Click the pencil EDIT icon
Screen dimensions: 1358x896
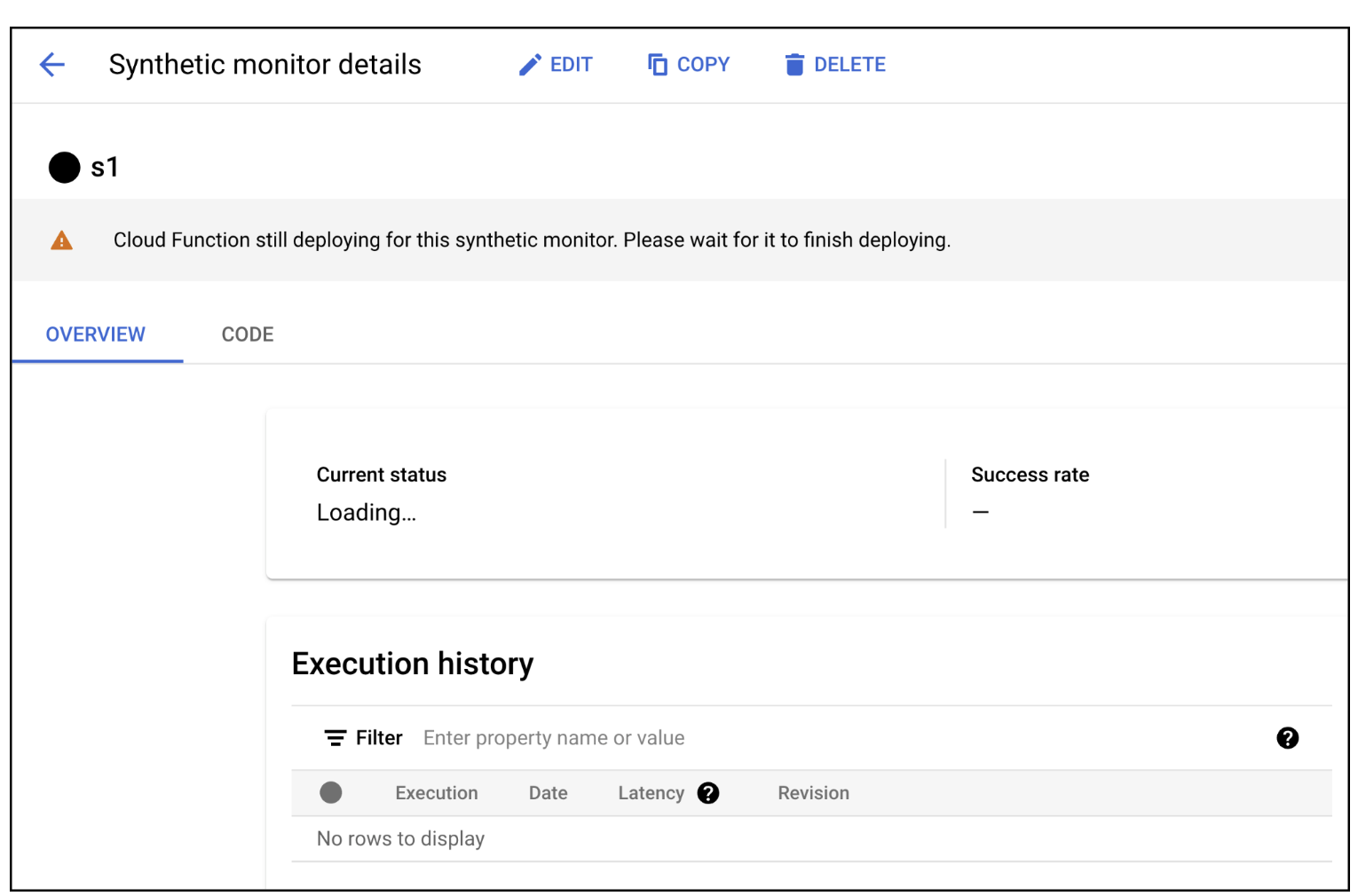tap(530, 65)
